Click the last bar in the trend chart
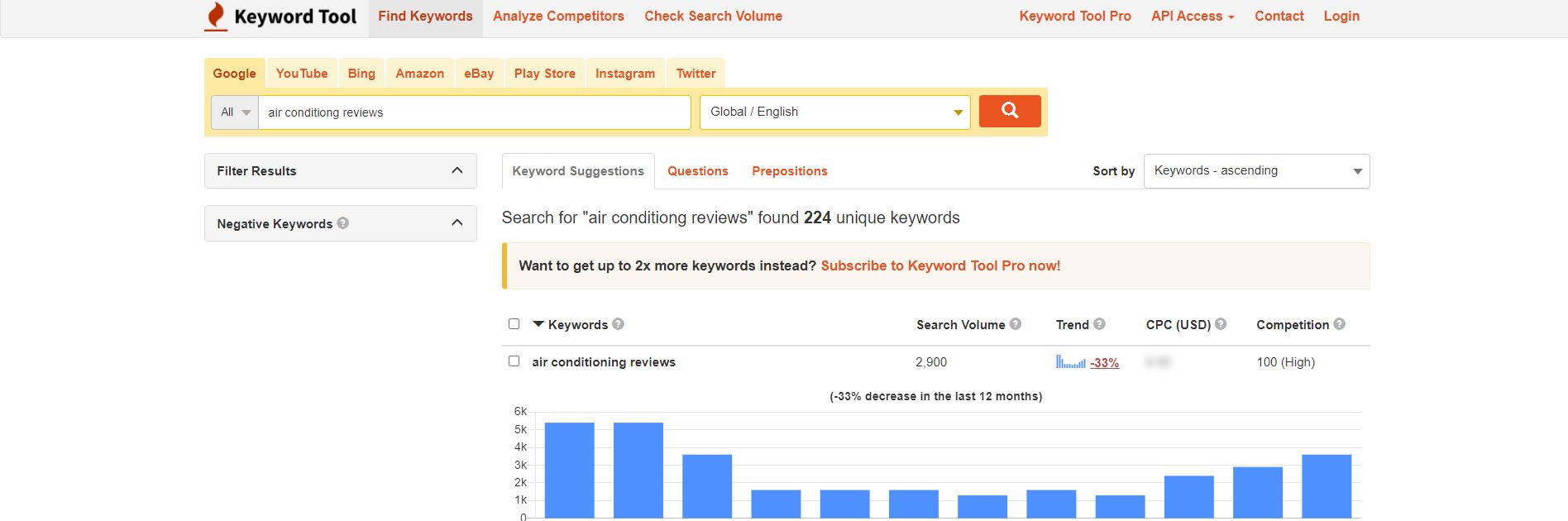Screen dimensions: 1568x521 point(1327,486)
